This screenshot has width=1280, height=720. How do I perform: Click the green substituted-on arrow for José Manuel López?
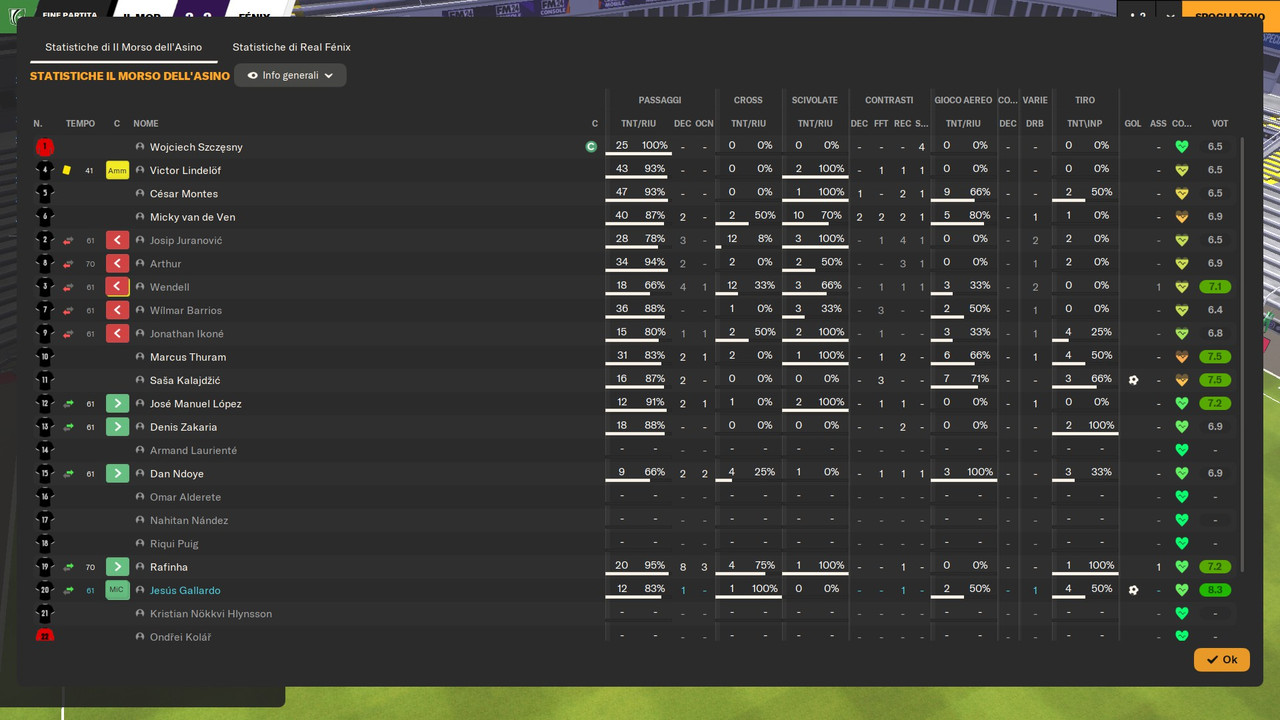tap(117, 404)
